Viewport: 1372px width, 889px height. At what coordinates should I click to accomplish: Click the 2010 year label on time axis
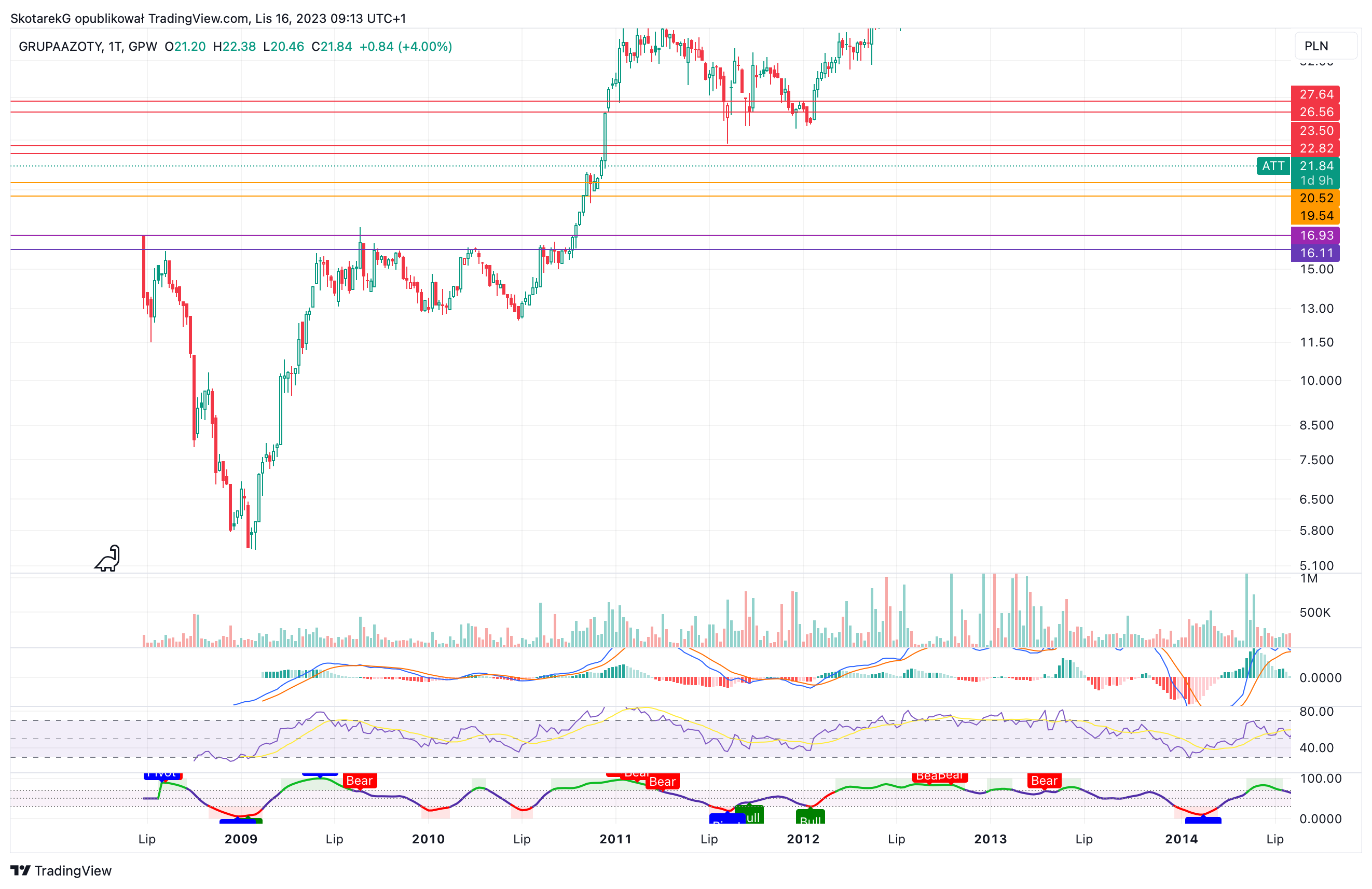428,839
